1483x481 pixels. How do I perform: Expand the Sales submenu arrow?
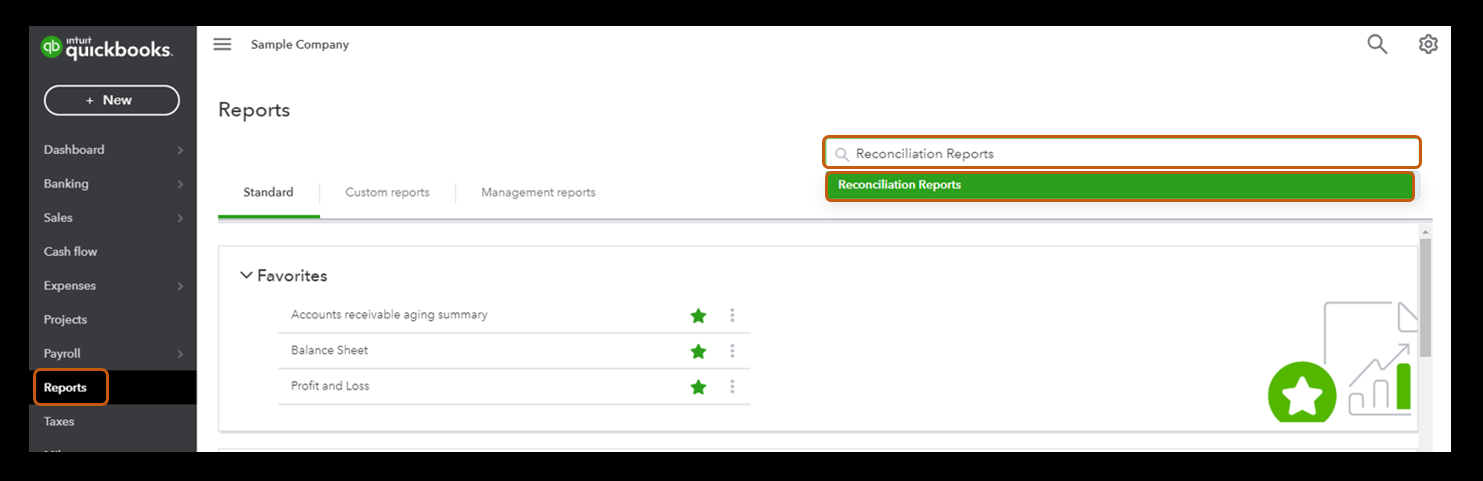point(180,218)
